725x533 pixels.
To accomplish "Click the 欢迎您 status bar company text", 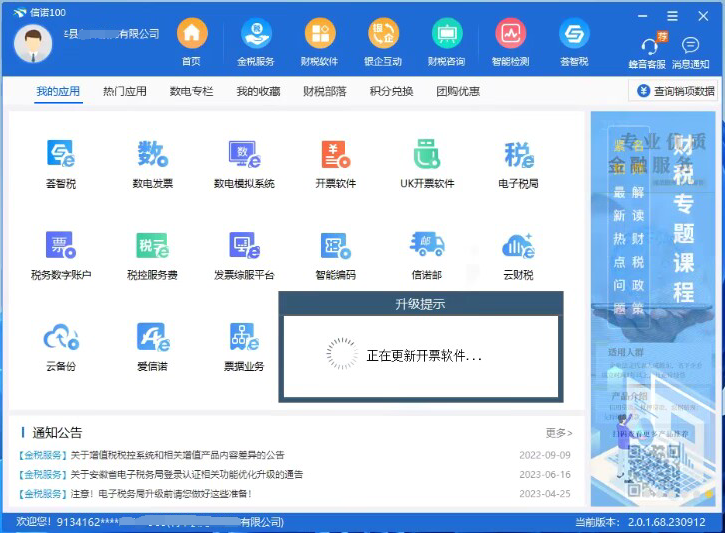I will (x=150, y=522).
